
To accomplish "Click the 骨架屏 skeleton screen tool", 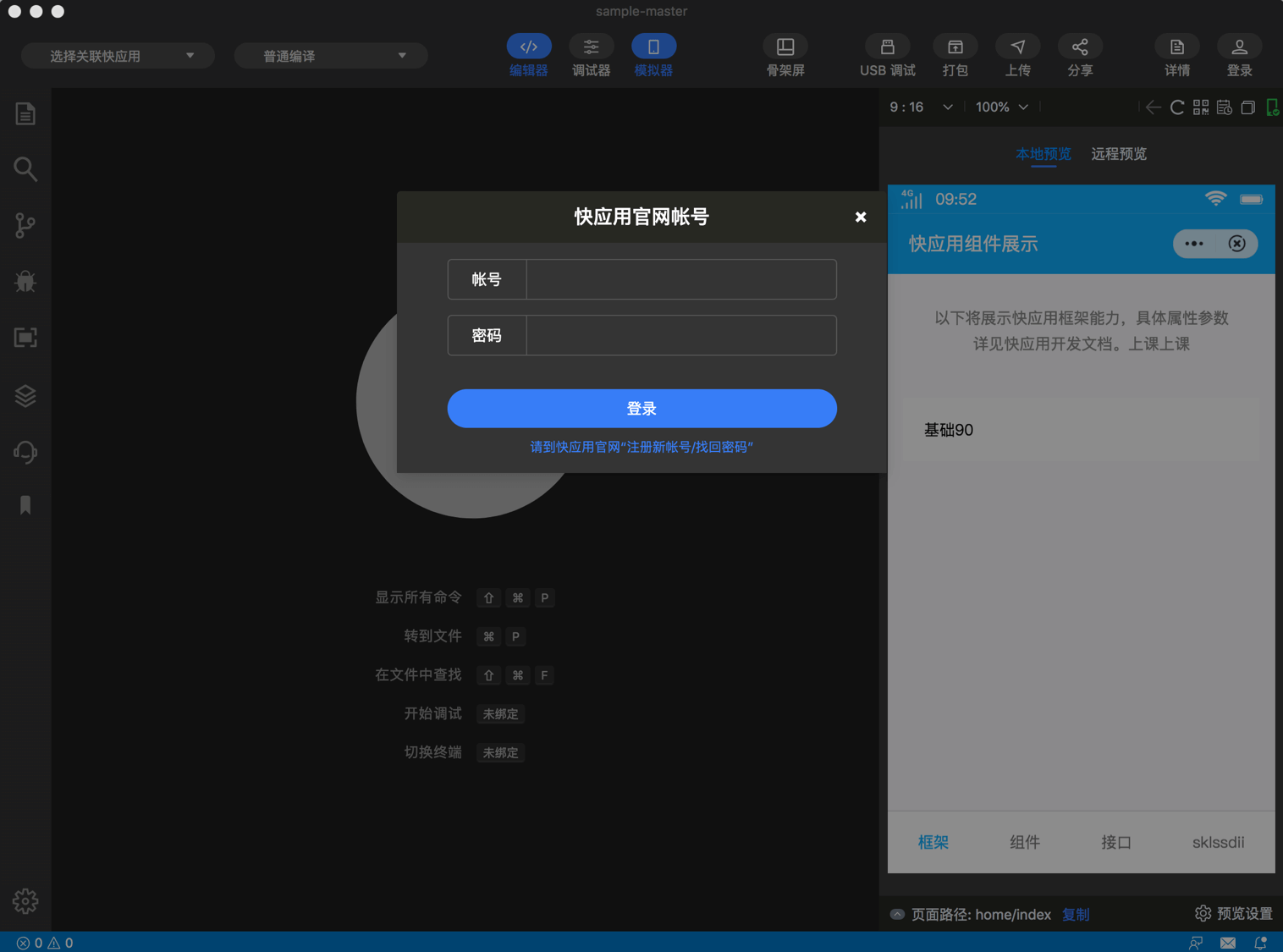I will point(785,55).
